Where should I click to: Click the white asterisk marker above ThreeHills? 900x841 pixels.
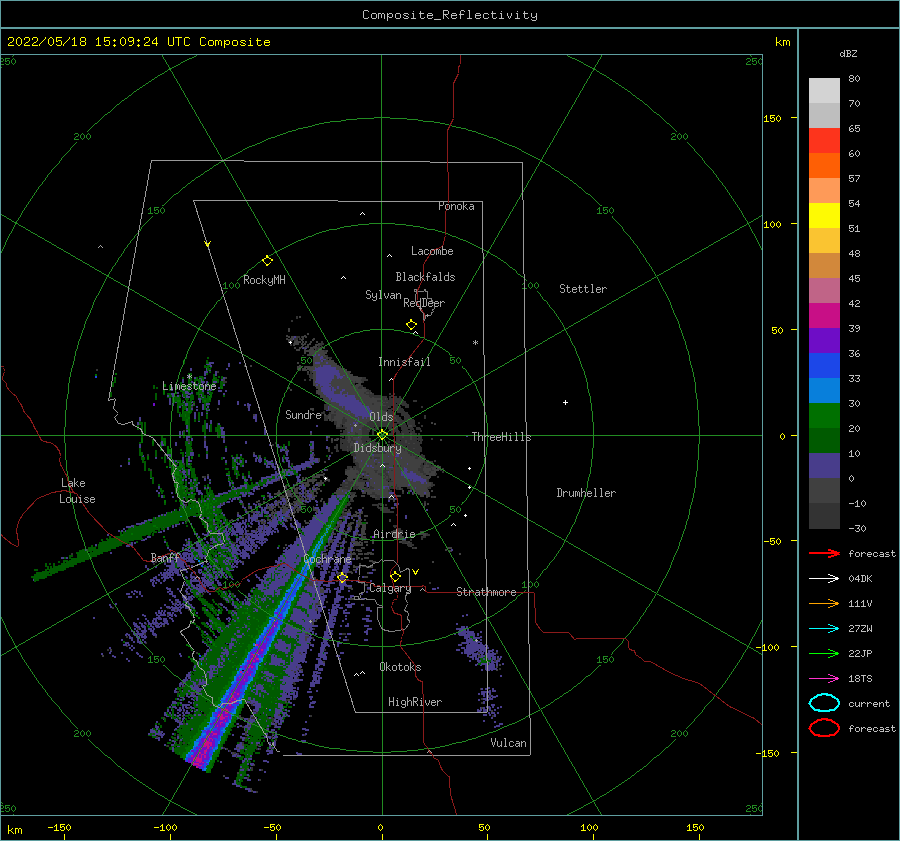475,343
